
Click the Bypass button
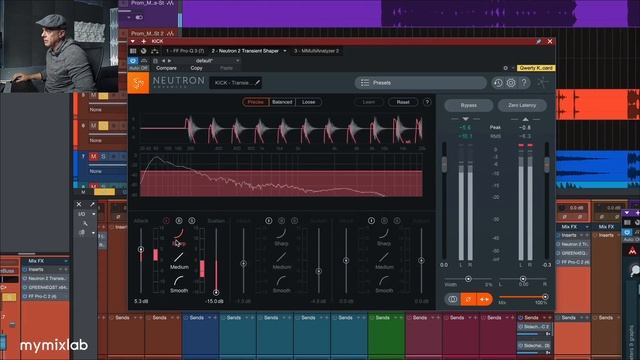pyautogui.click(x=469, y=105)
